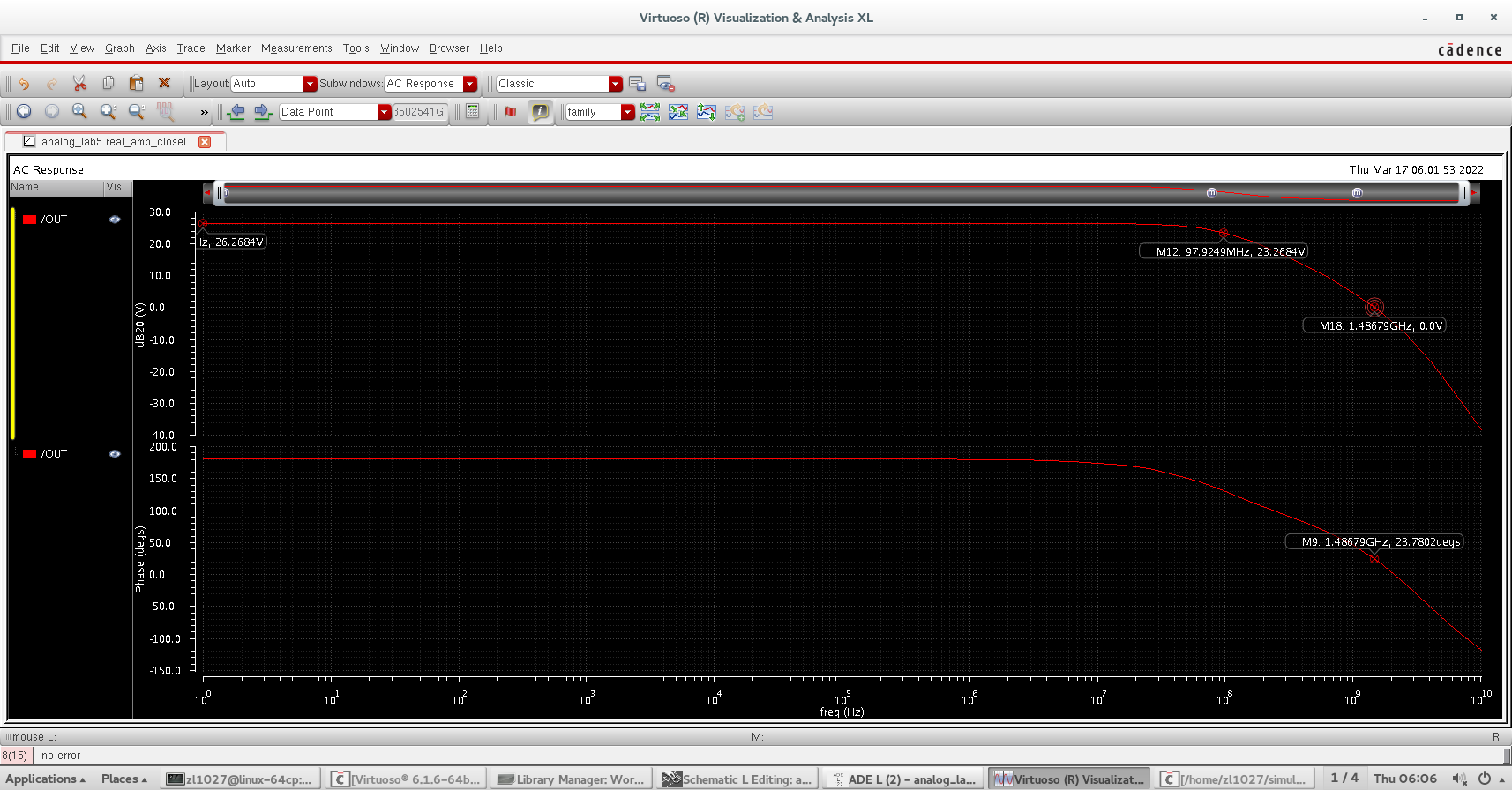
Task: Close the analog_lab5 real_amp_closel tab
Action: [x=205, y=142]
